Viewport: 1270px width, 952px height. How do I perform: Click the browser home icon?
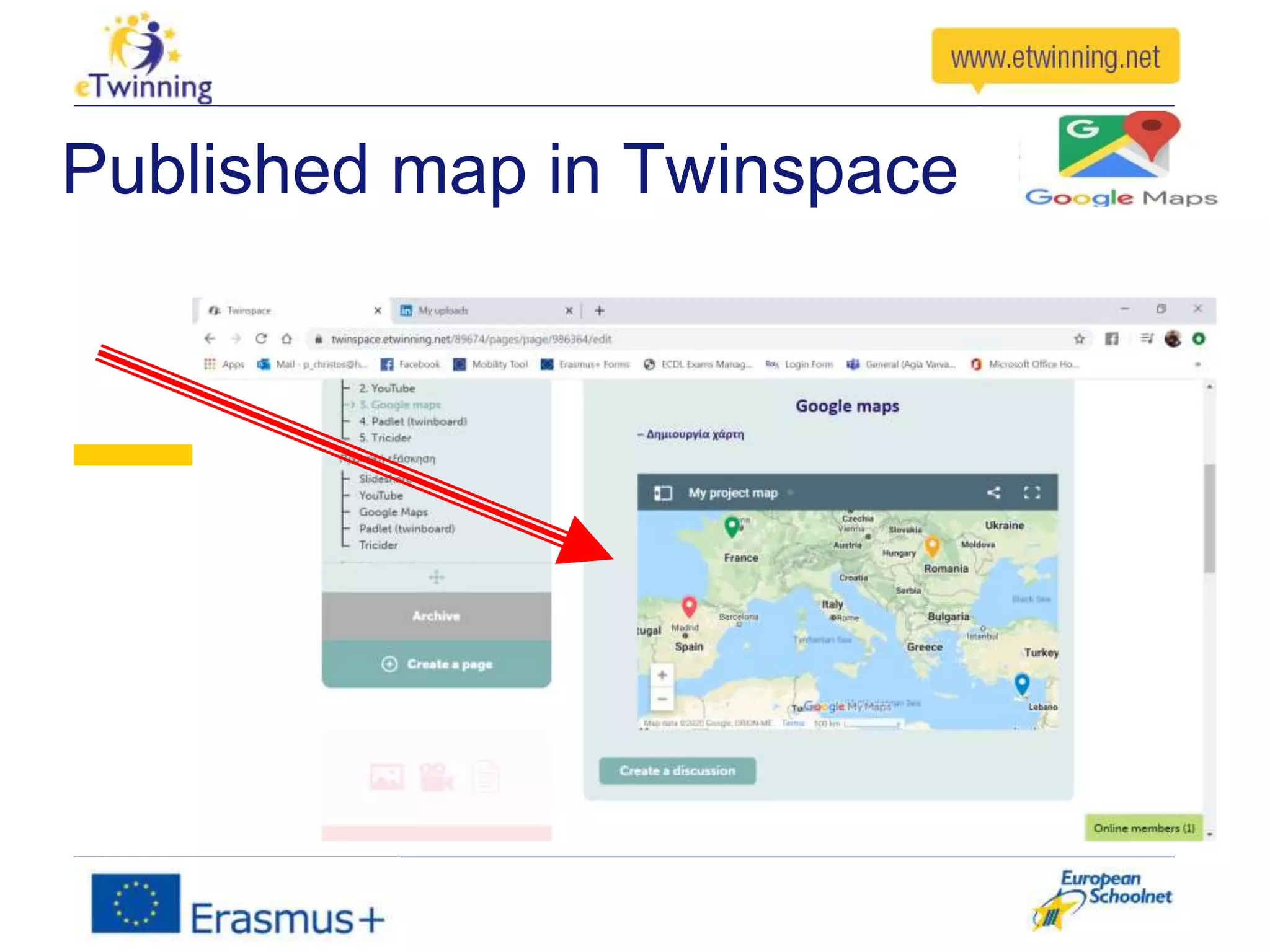click(286, 339)
